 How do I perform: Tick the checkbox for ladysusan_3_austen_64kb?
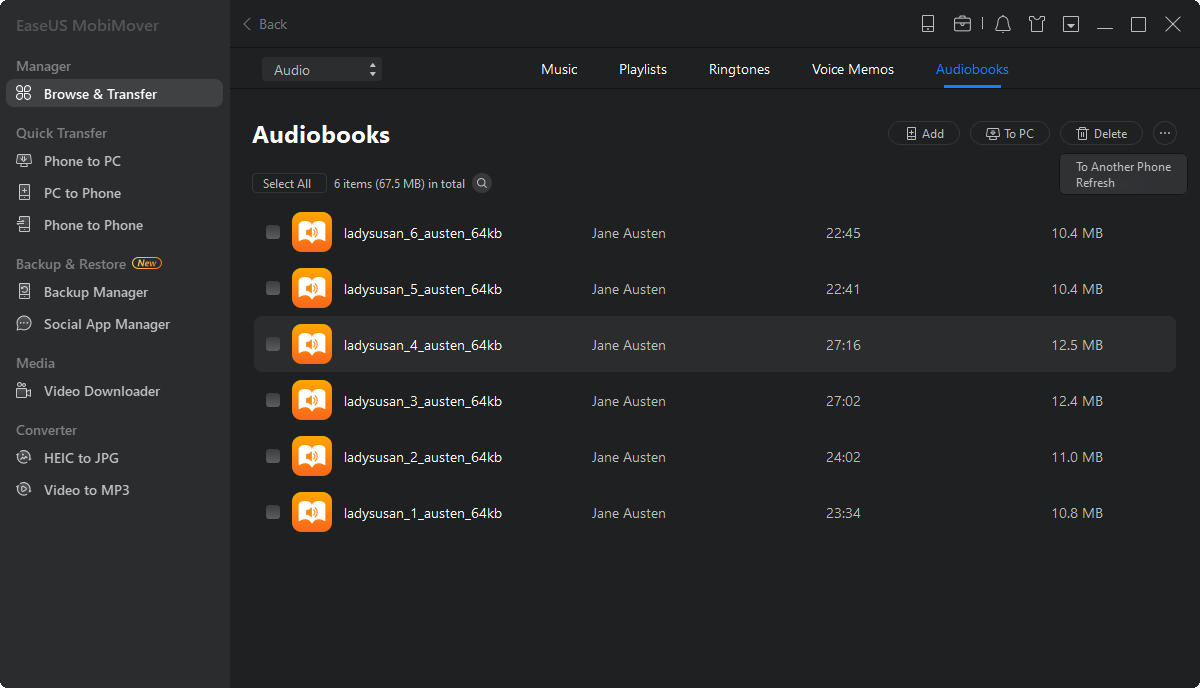click(273, 401)
